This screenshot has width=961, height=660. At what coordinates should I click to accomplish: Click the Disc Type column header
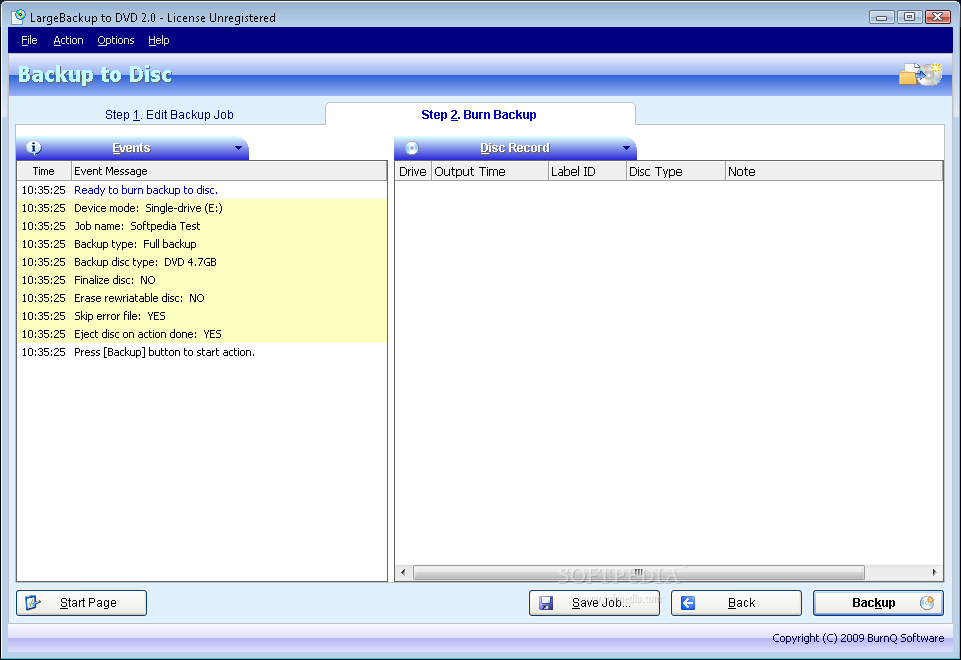[675, 172]
